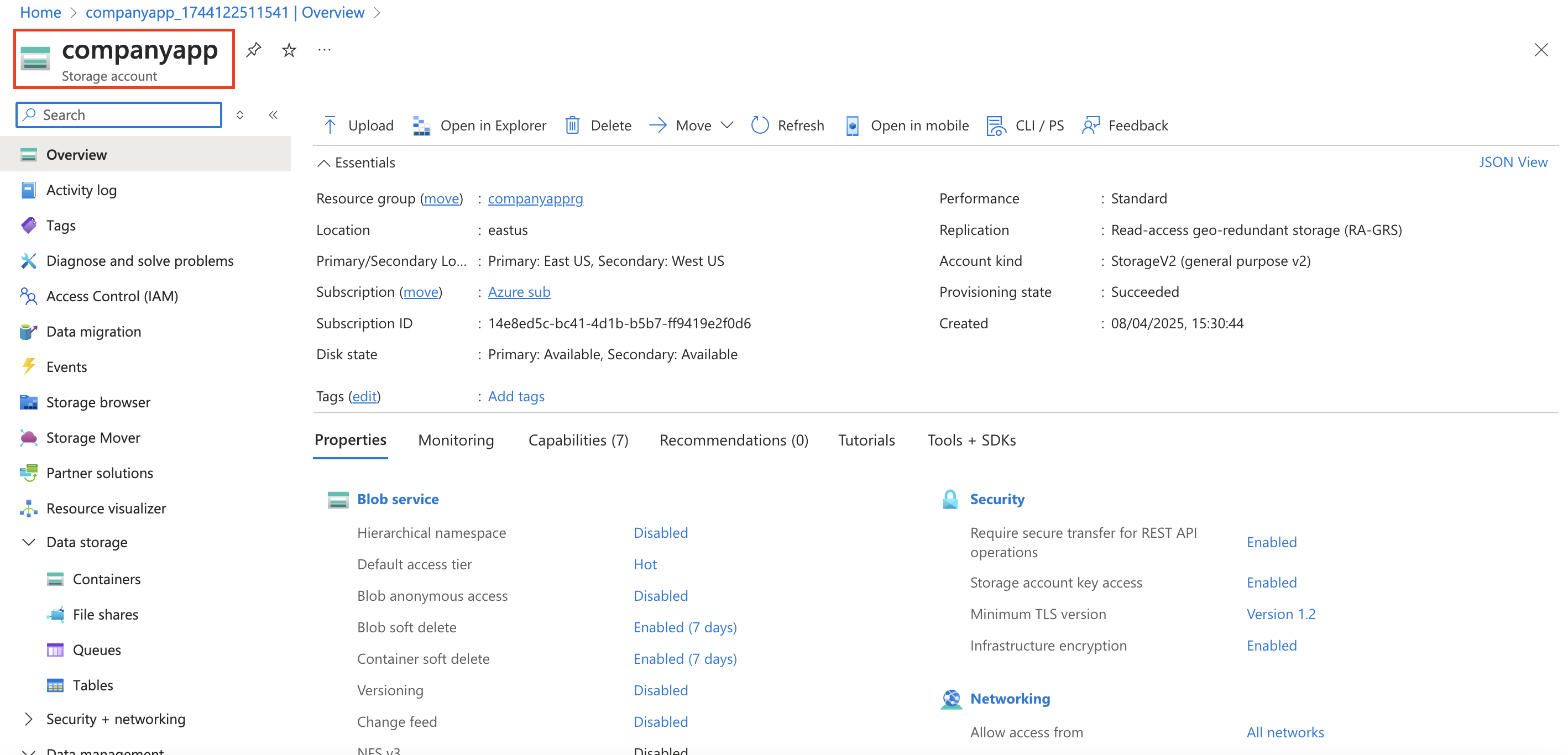Image resolution: width=1568 pixels, height=755 pixels.
Task: Switch to the Tutorials tab
Action: pyautogui.click(x=866, y=440)
